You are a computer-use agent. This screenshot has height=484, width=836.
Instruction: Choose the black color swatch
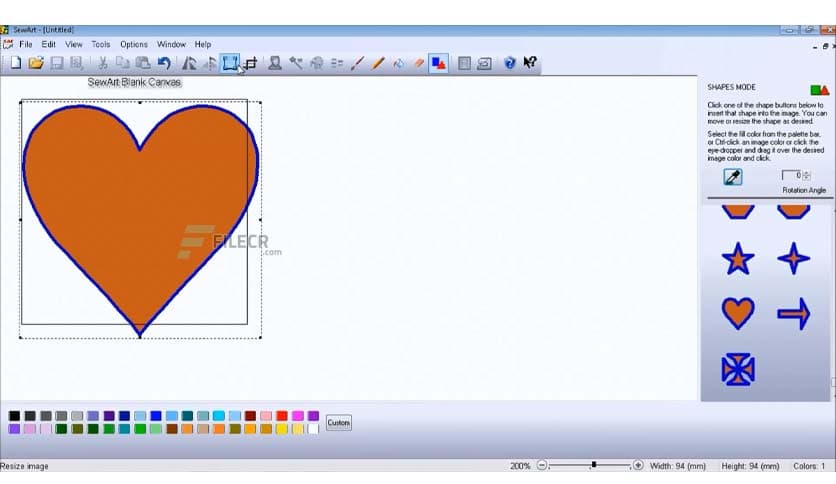pos(14,416)
